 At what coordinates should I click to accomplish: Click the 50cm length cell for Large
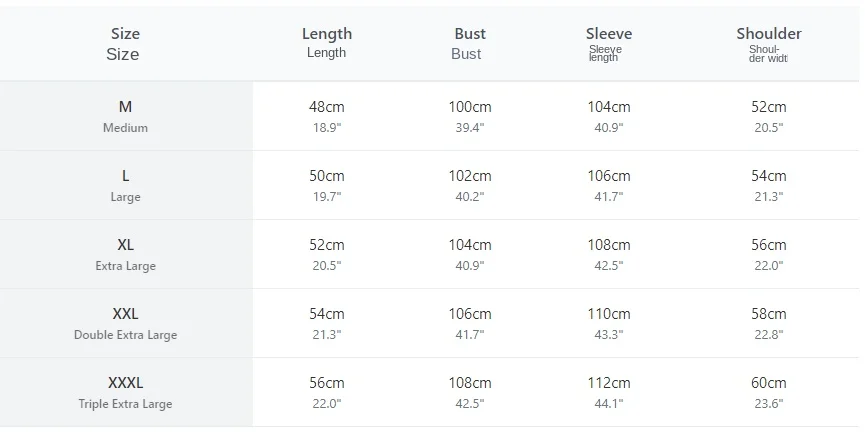click(327, 185)
